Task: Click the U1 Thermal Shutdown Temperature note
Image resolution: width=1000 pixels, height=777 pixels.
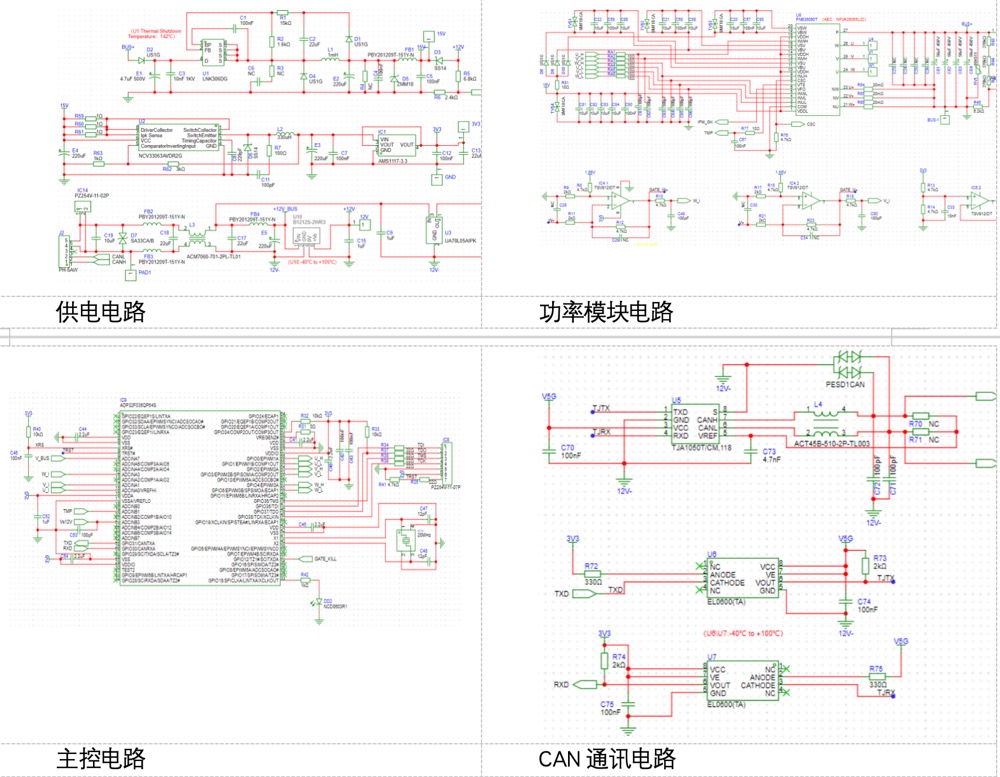Action: [x=157, y=34]
